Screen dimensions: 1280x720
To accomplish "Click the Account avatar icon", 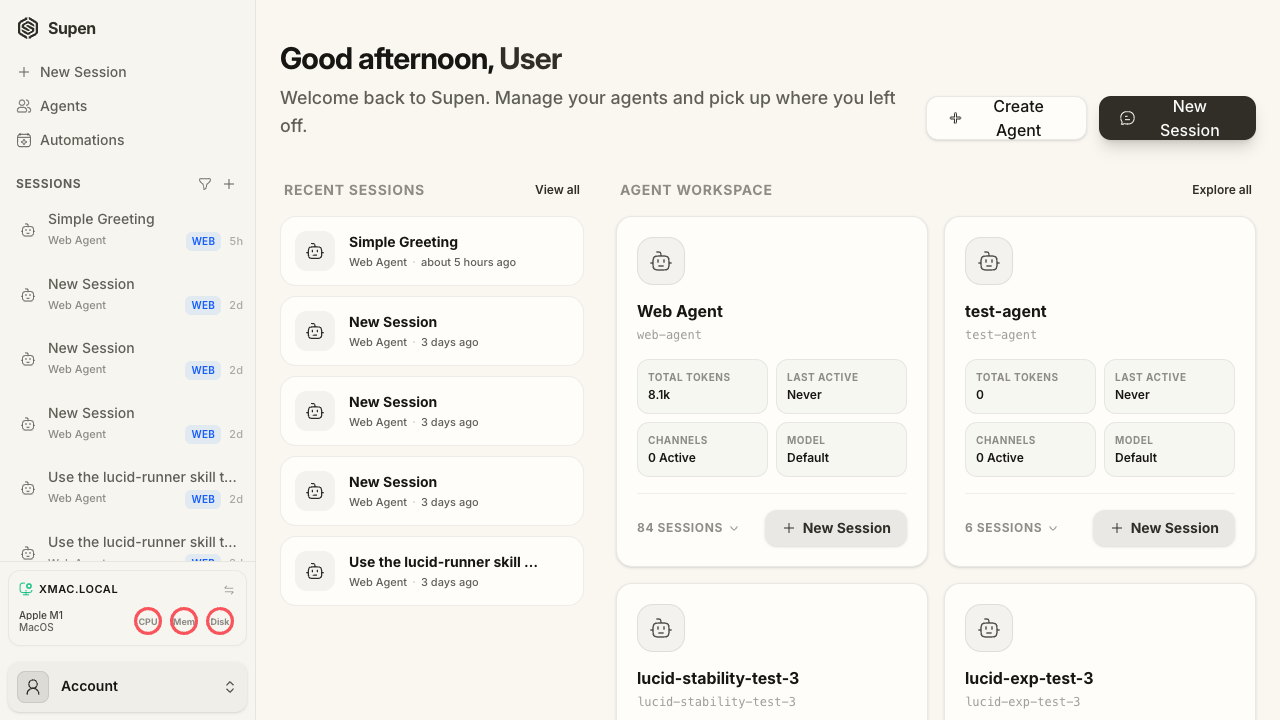I will 33,687.
